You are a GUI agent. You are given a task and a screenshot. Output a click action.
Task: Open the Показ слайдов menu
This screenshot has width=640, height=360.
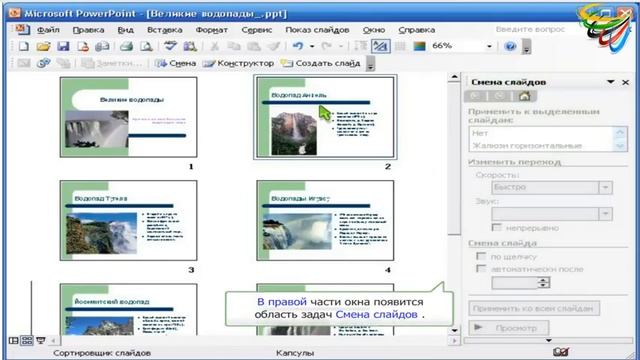(x=317, y=30)
